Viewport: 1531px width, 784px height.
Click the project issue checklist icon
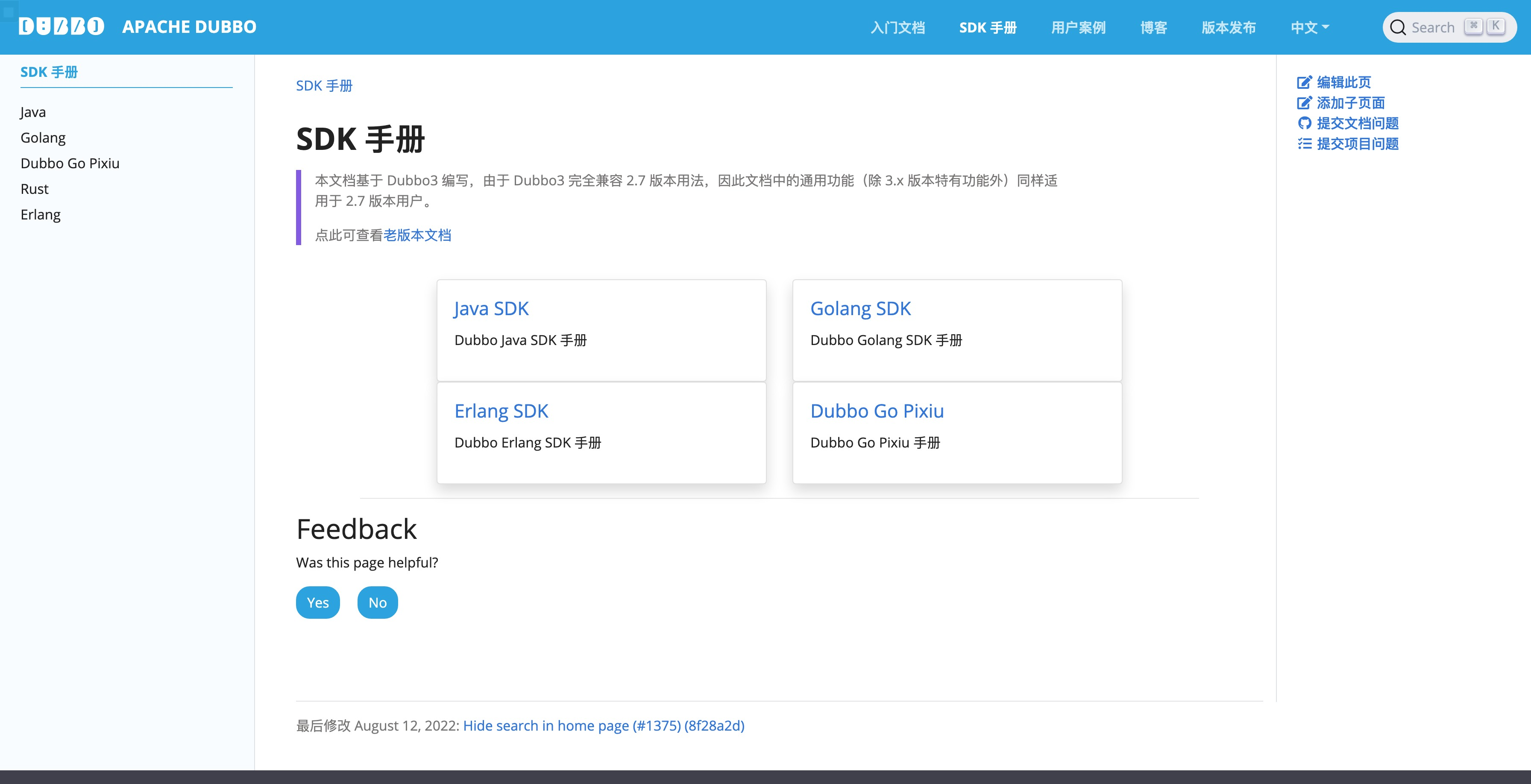(1304, 144)
